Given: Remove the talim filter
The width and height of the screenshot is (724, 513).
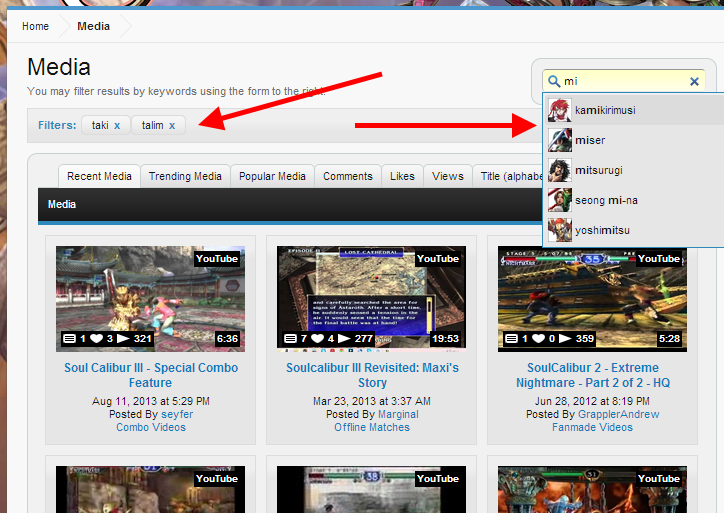Looking at the screenshot, I should 172,126.
